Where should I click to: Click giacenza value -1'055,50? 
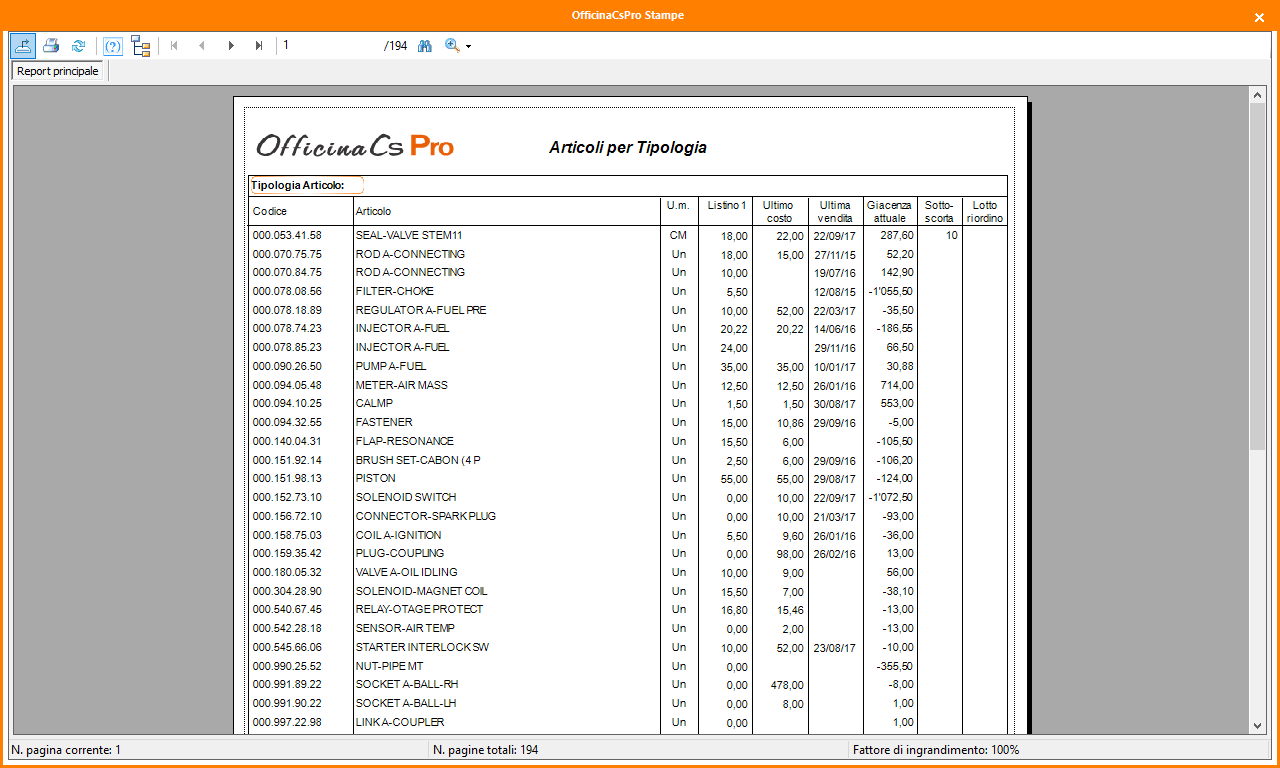click(889, 292)
